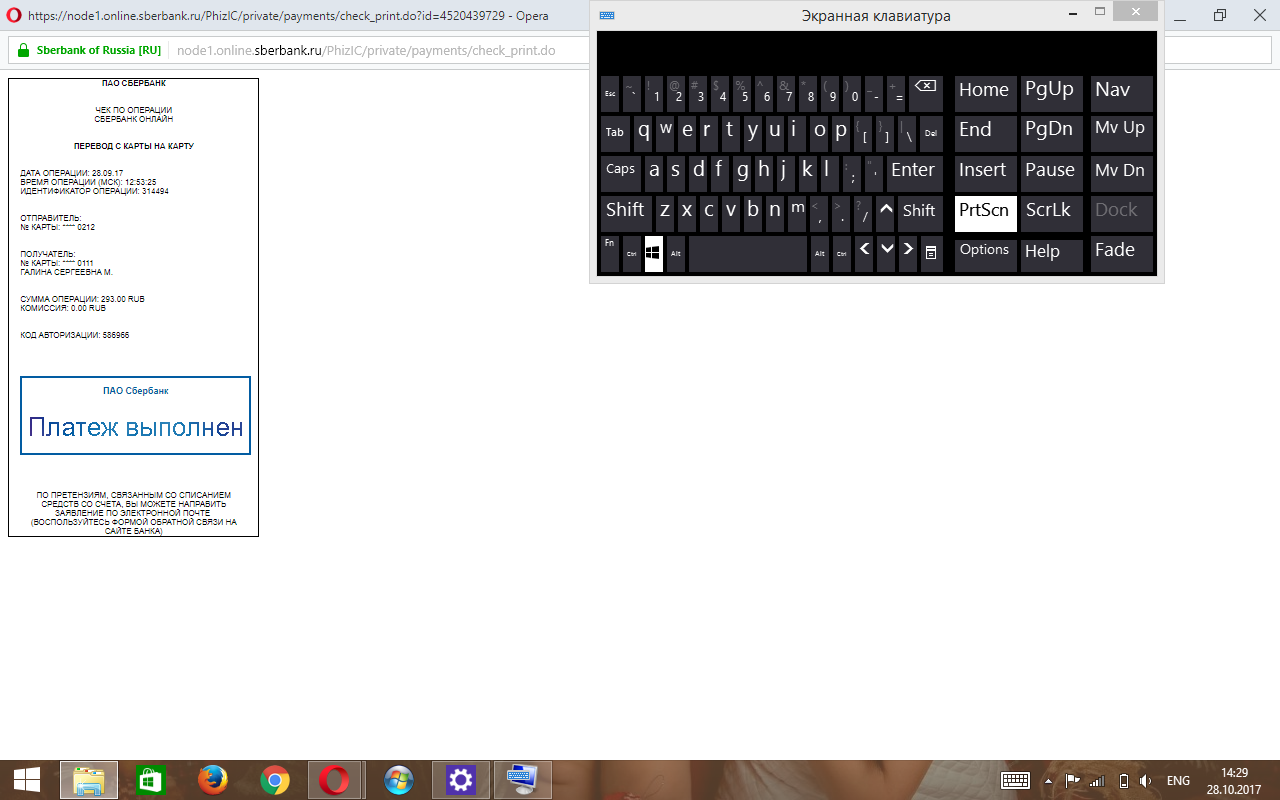Click the PgDn key on the on-screen keyboard
This screenshot has height=800, width=1280.
(x=1052, y=134)
